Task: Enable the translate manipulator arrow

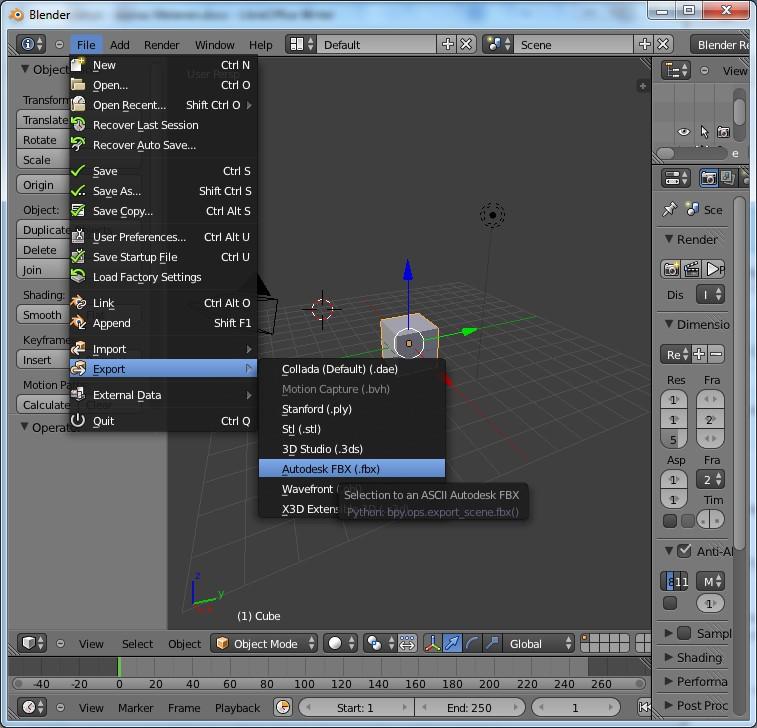Action: (x=452, y=643)
